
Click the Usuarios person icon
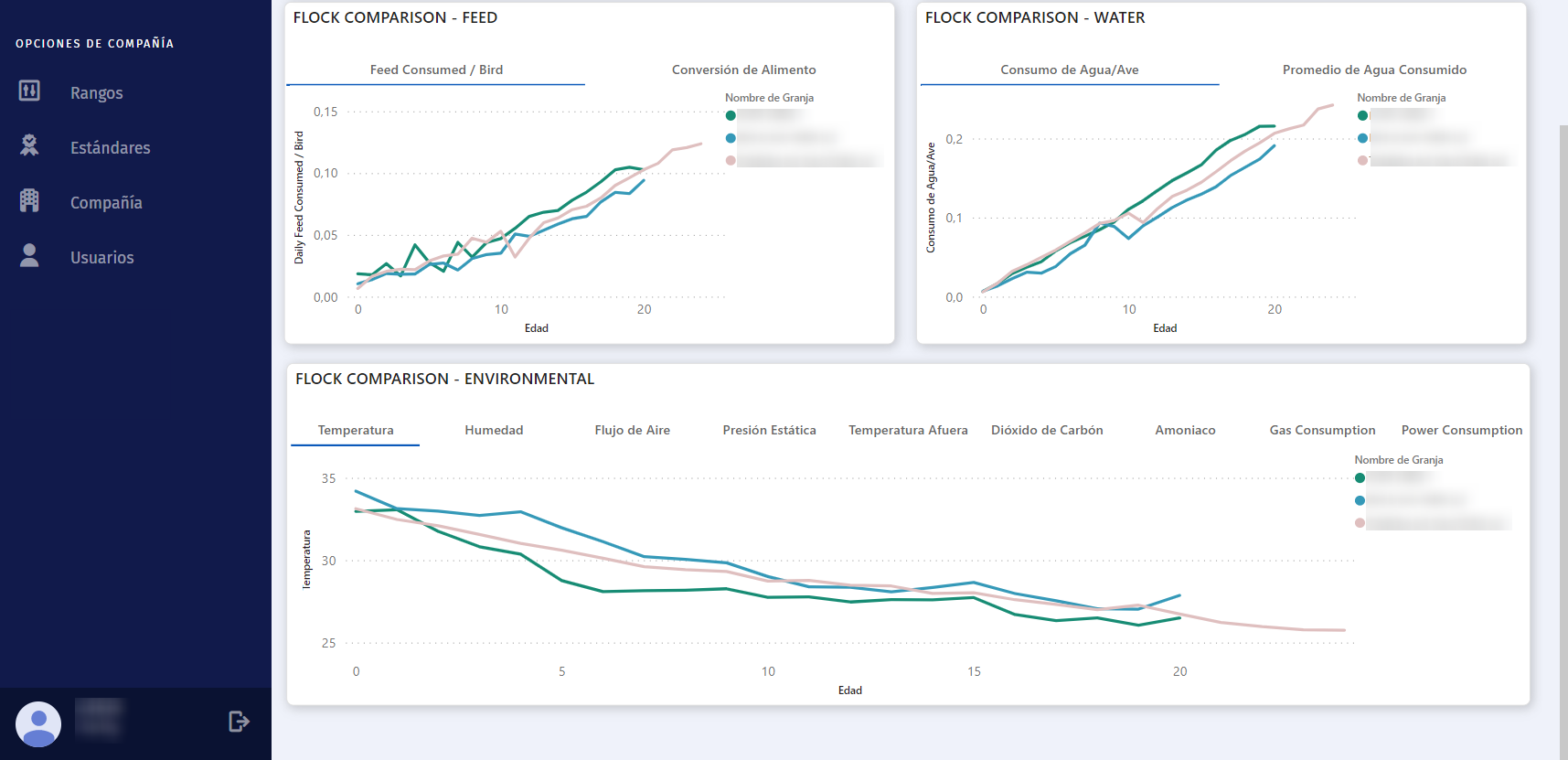point(29,255)
